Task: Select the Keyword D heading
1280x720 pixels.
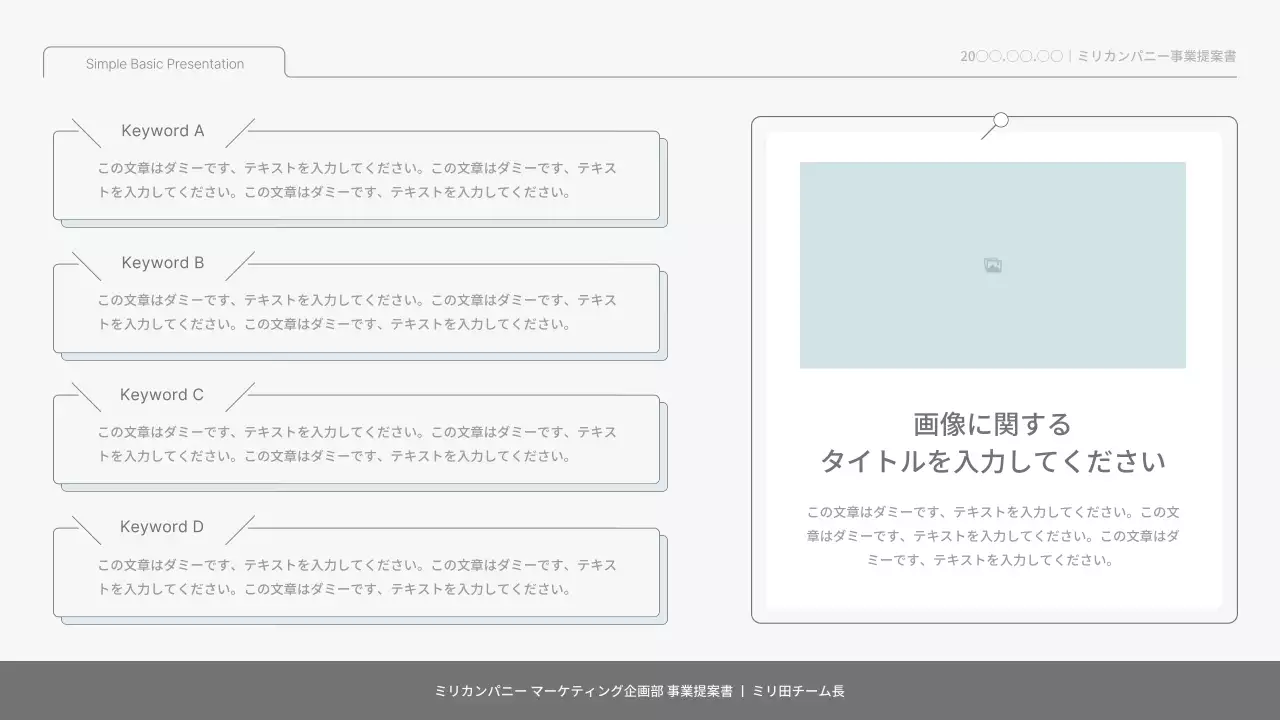Action: pos(162,526)
